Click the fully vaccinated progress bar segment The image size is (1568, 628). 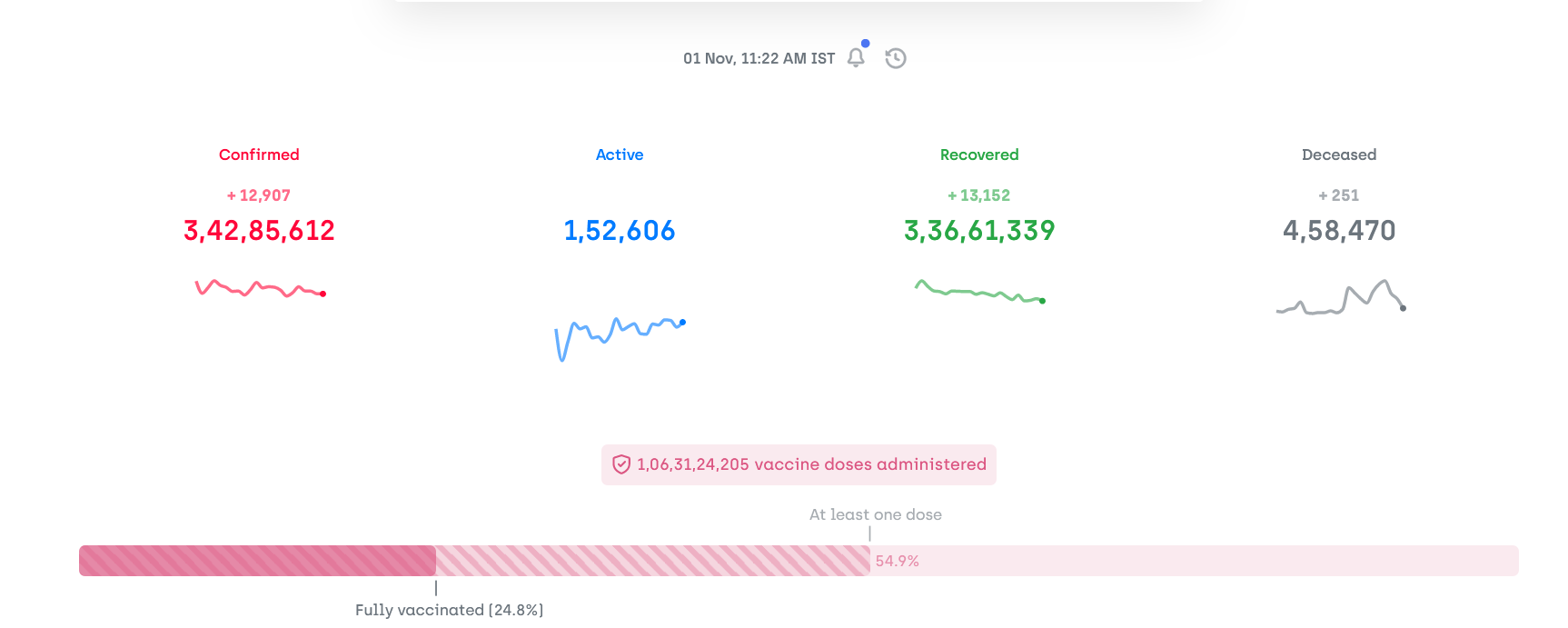click(257, 561)
